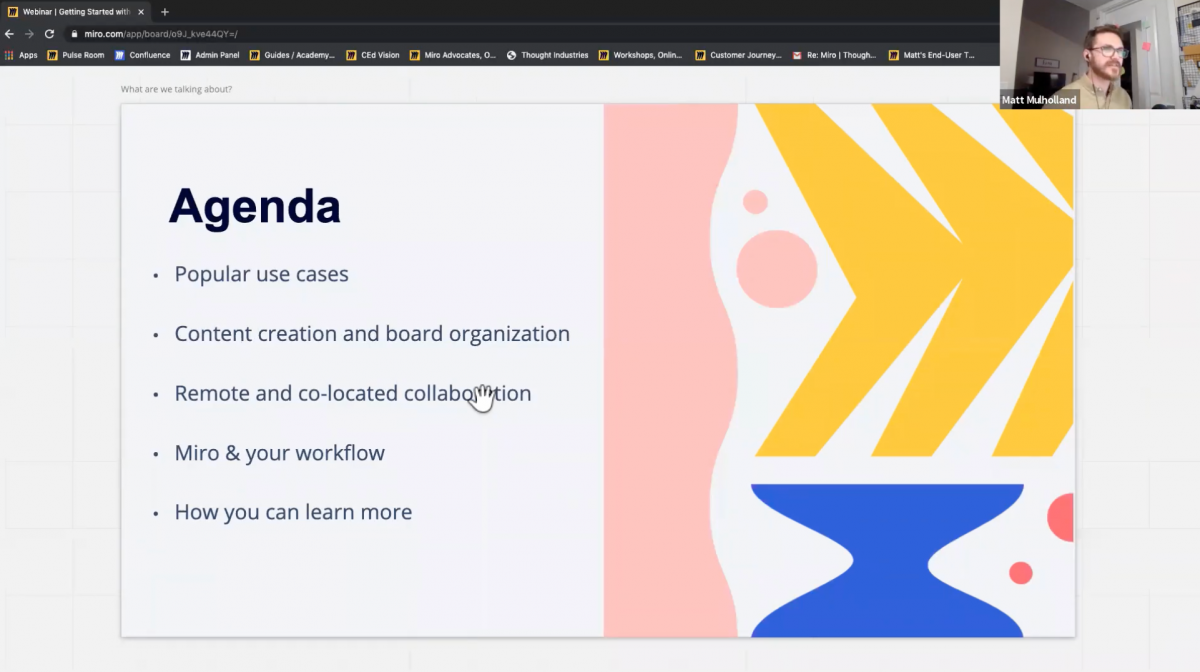Screen dimensions: 1200x672
Task: Open the CEd Vision bookmark
Action: [x=373, y=55]
